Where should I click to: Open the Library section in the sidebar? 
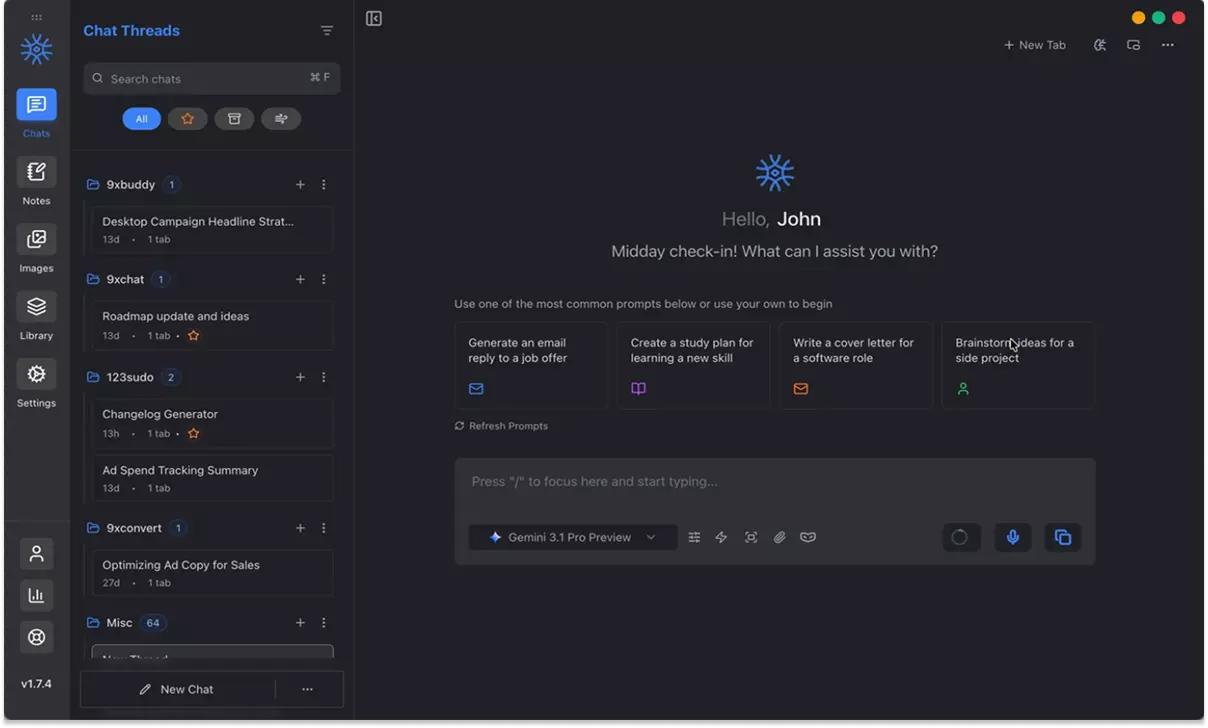pyautogui.click(x=36, y=316)
